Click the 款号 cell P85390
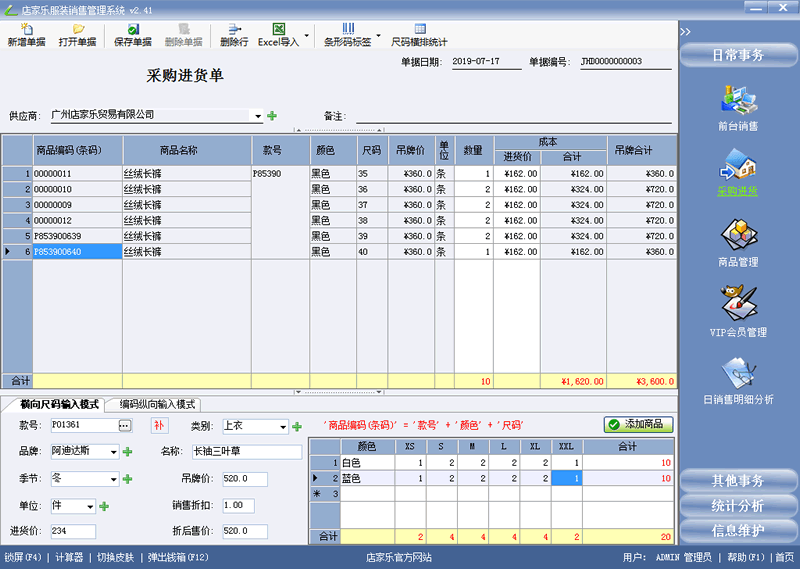 pyautogui.click(x=280, y=174)
